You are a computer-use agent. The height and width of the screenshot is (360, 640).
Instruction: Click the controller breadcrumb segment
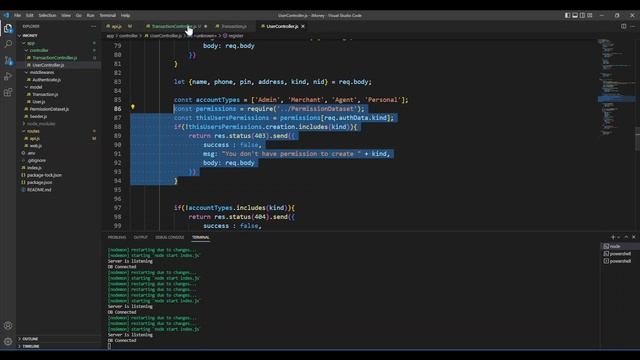pyautogui.click(x=128, y=36)
